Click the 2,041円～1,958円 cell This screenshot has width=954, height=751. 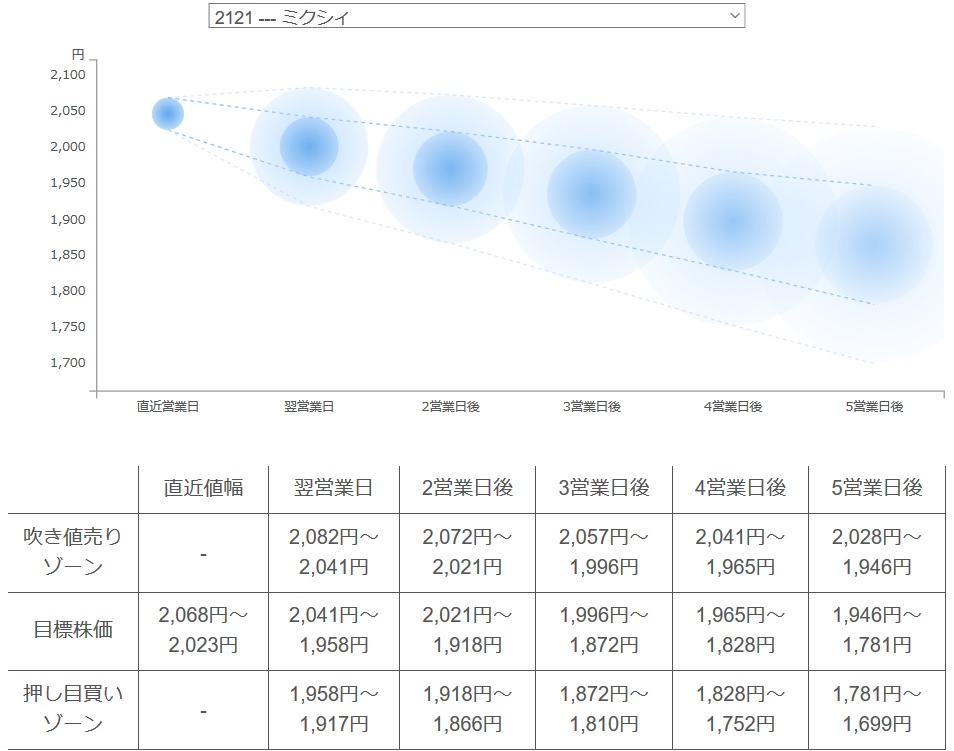click(333, 630)
